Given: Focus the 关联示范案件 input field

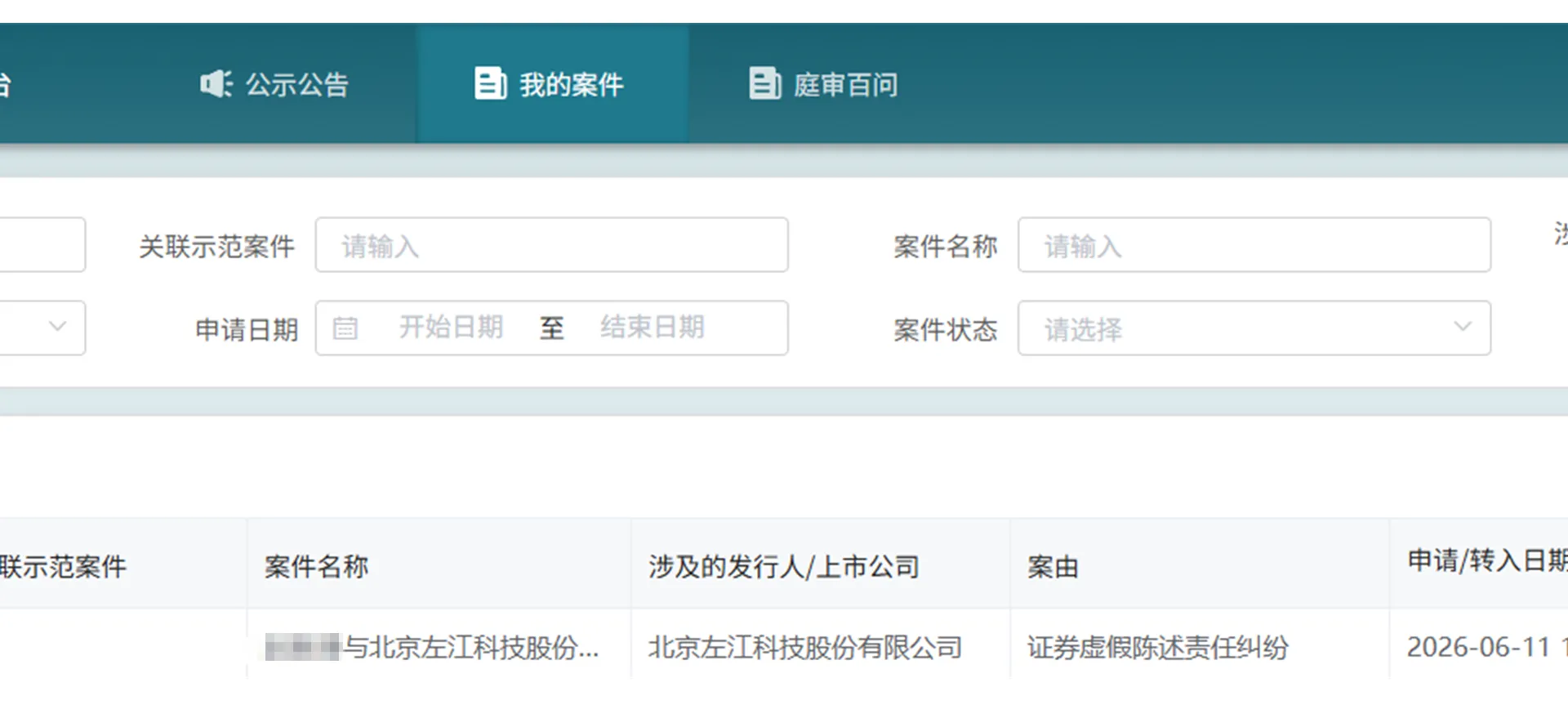Looking at the screenshot, I should tap(552, 245).
